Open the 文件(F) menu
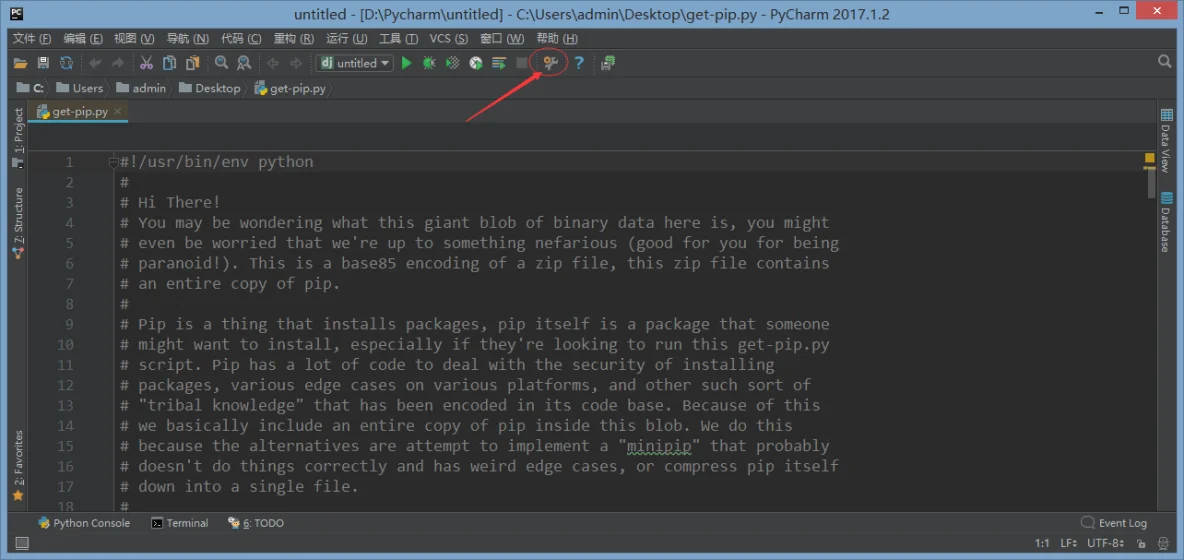The width and height of the screenshot is (1184, 560). [32, 38]
